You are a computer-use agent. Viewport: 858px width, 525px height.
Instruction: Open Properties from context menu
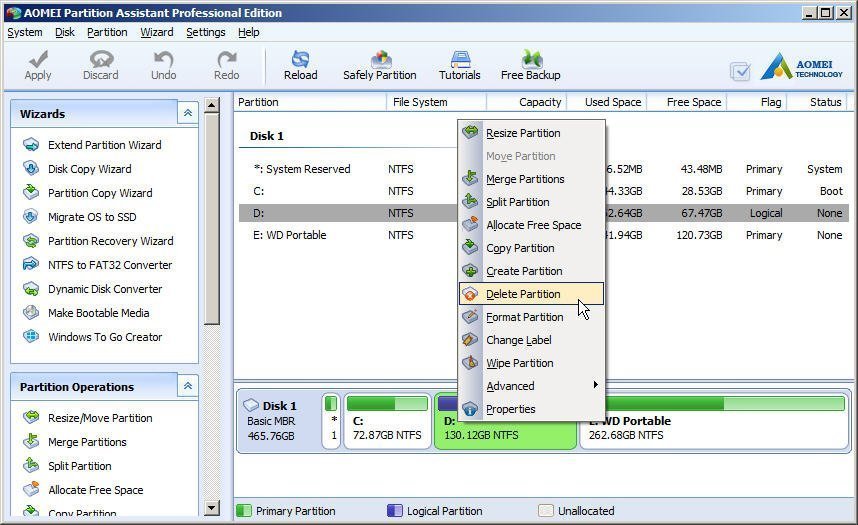tap(531, 409)
